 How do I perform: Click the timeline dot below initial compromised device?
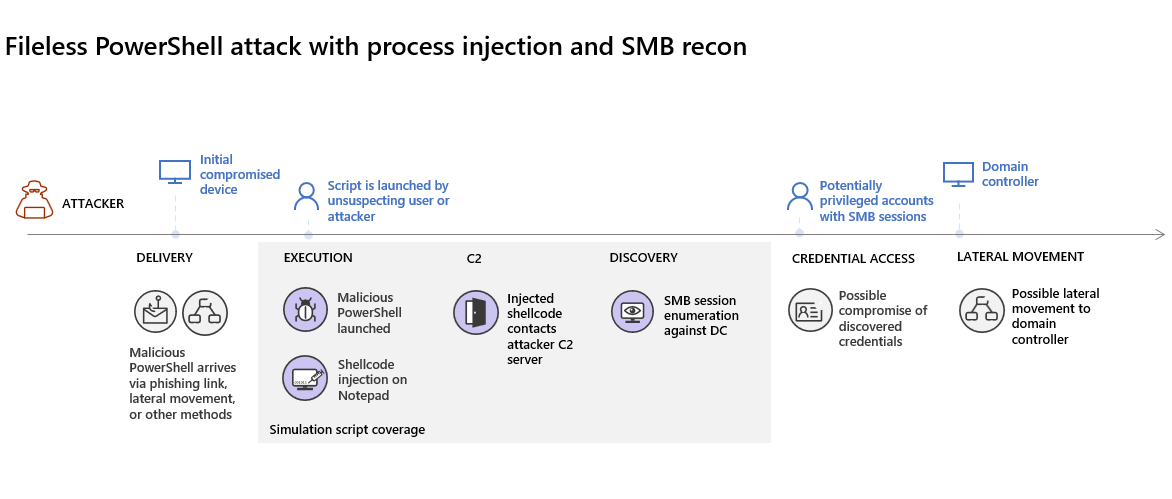(175, 233)
